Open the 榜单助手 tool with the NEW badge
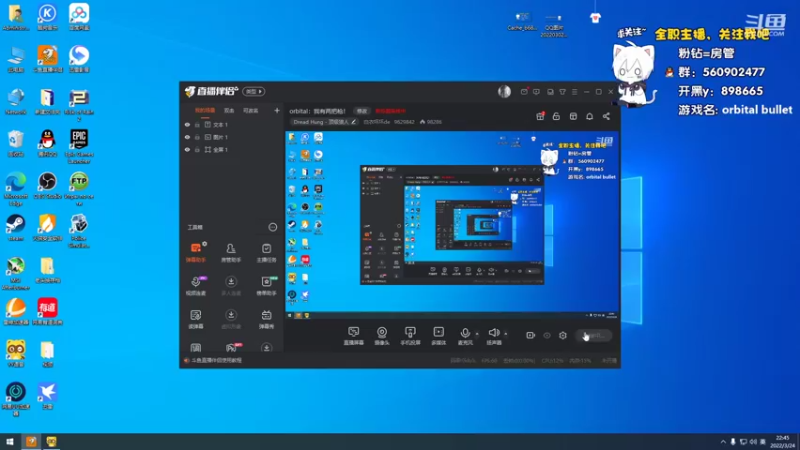 [266, 286]
